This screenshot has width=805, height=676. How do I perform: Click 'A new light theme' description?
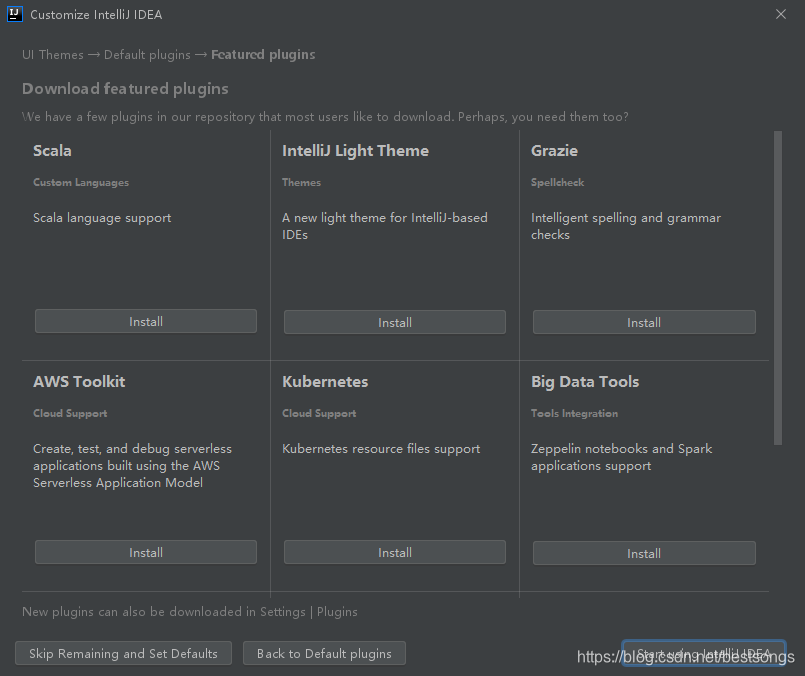click(385, 226)
